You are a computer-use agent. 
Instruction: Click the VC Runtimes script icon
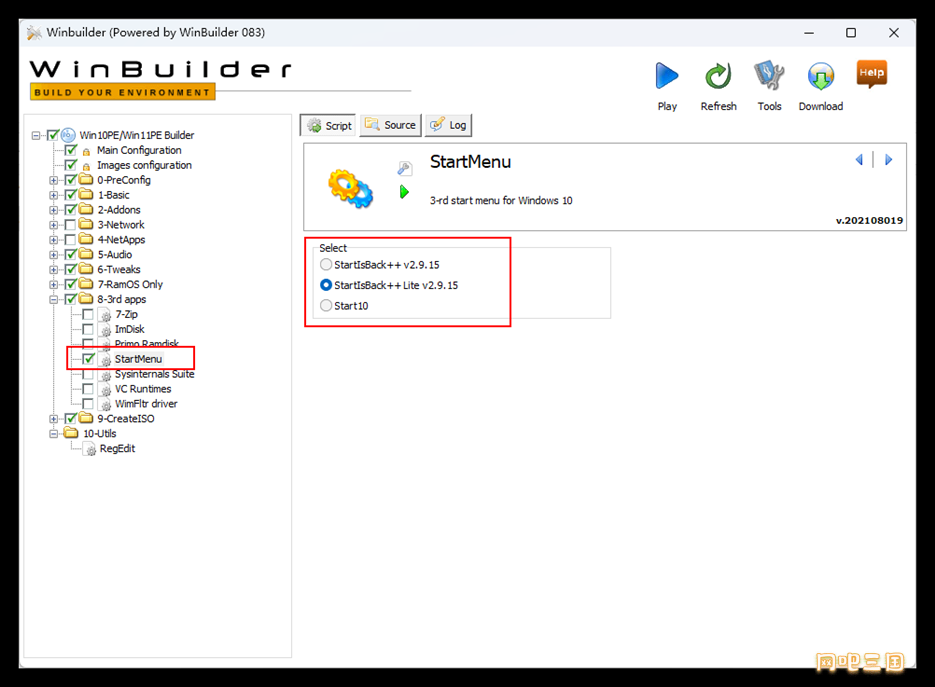click(105, 389)
